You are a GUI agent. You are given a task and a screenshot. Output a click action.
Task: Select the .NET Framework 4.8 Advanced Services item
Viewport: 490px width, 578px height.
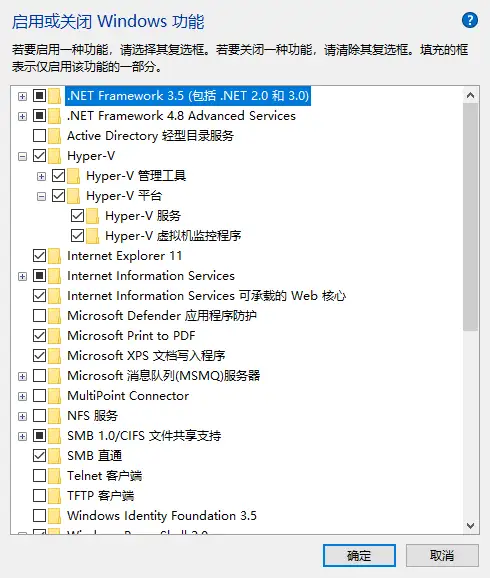[x=181, y=116]
